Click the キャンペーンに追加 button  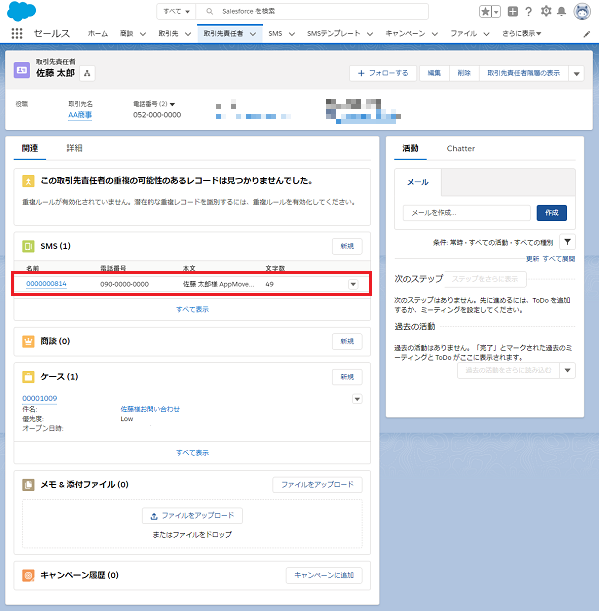click(x=324, y=575)
